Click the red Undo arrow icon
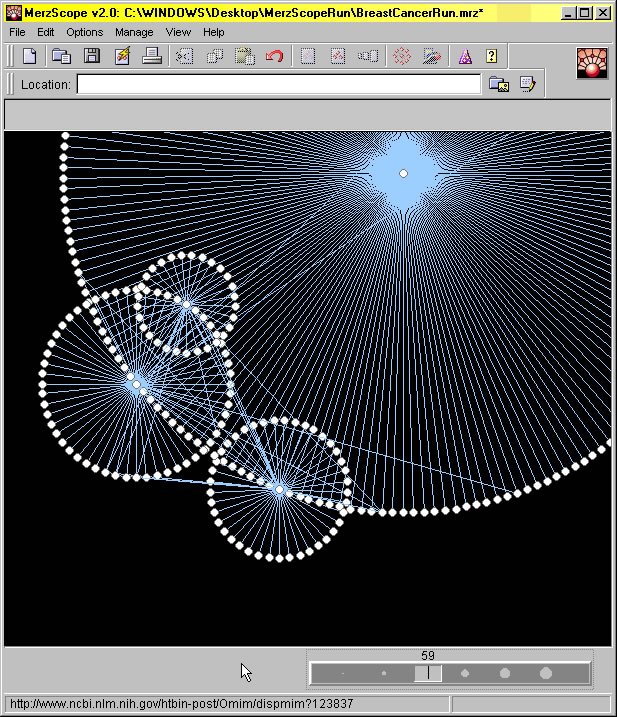Image resolution: width=617 pixels, height=717 pixels. (274, 57)
